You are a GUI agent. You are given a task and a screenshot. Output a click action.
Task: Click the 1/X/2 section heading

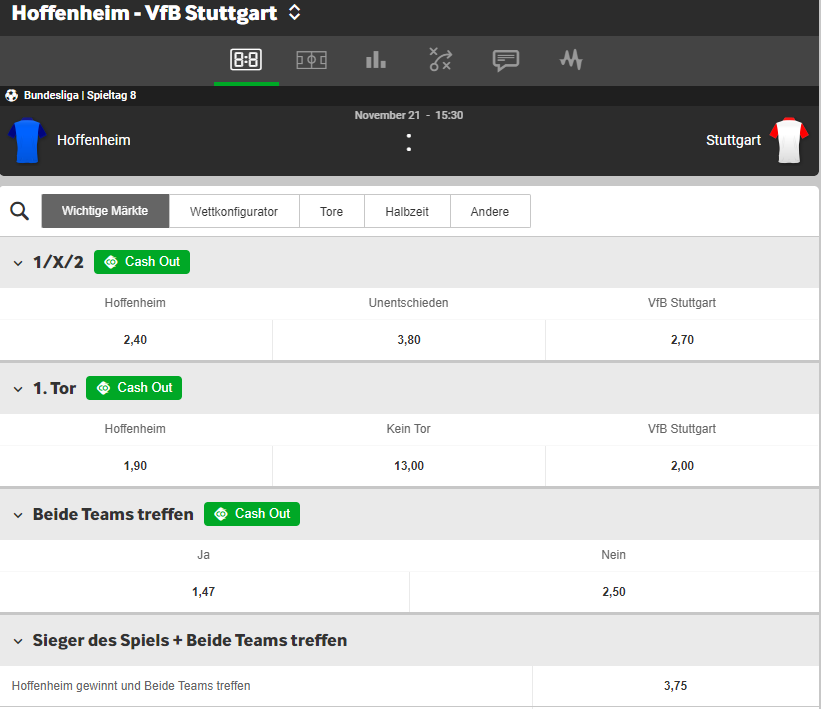point(58,262)
